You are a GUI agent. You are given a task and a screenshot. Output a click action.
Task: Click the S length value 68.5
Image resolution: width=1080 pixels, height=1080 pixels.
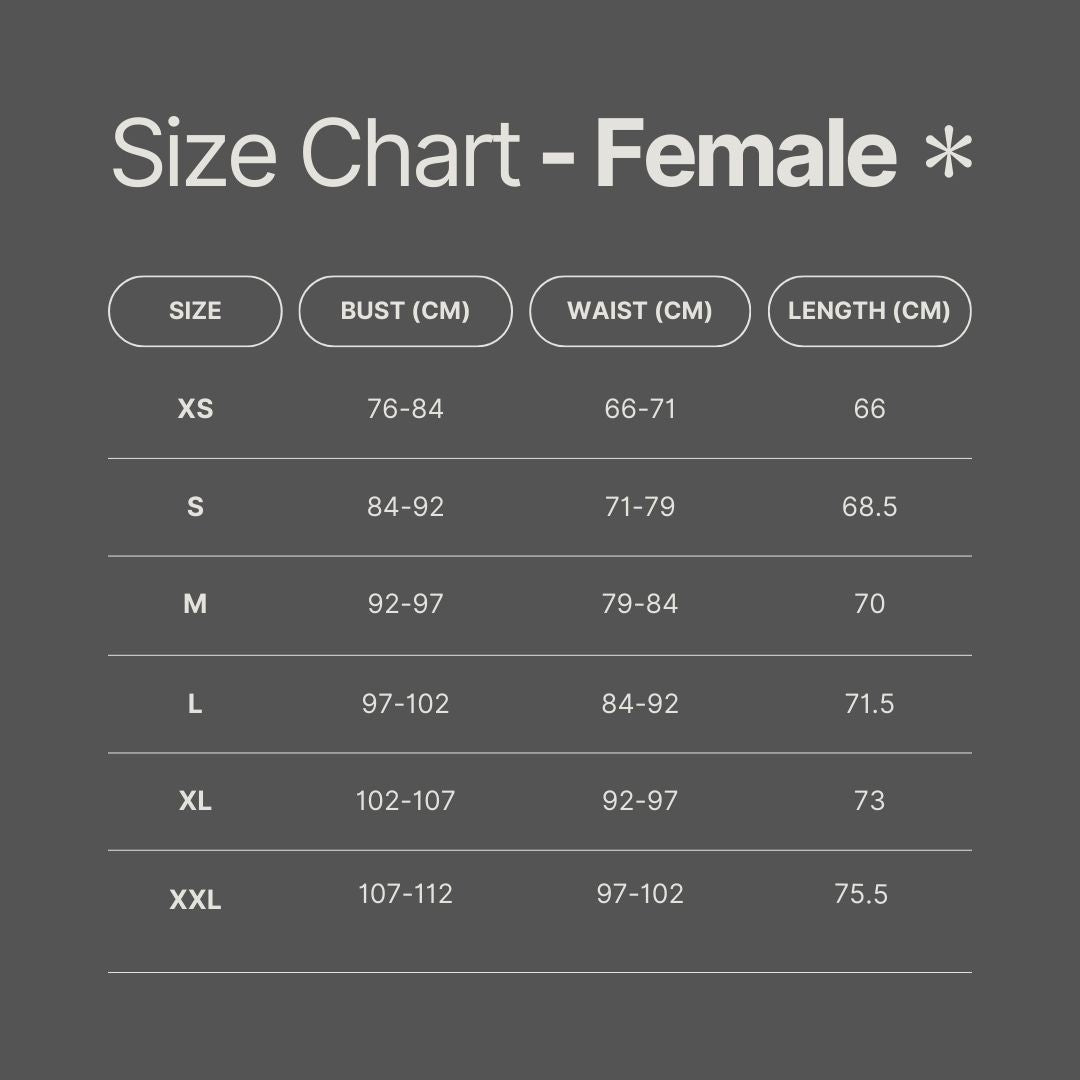[869, 507]
